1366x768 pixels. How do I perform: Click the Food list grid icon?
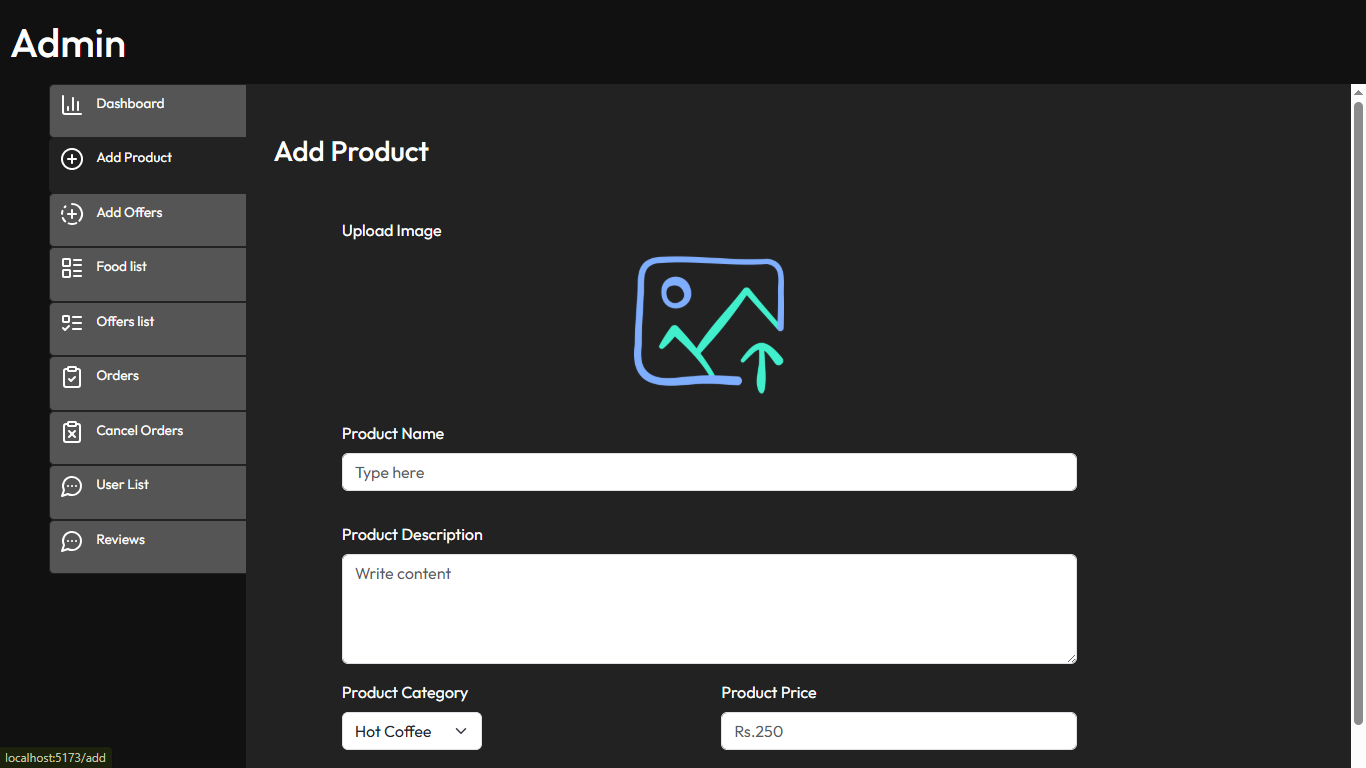72,268
